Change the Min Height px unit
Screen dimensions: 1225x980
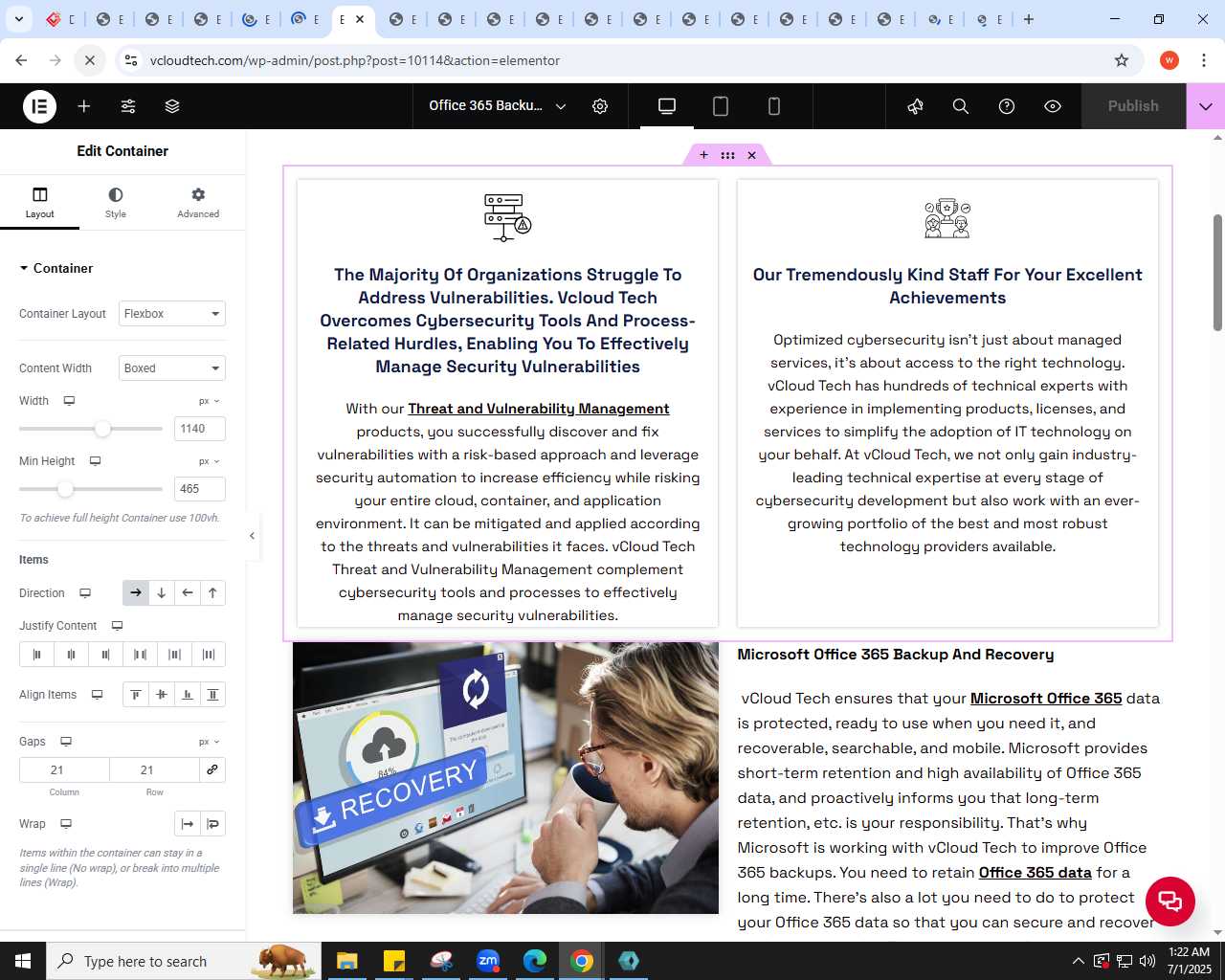tap(210, 461)
